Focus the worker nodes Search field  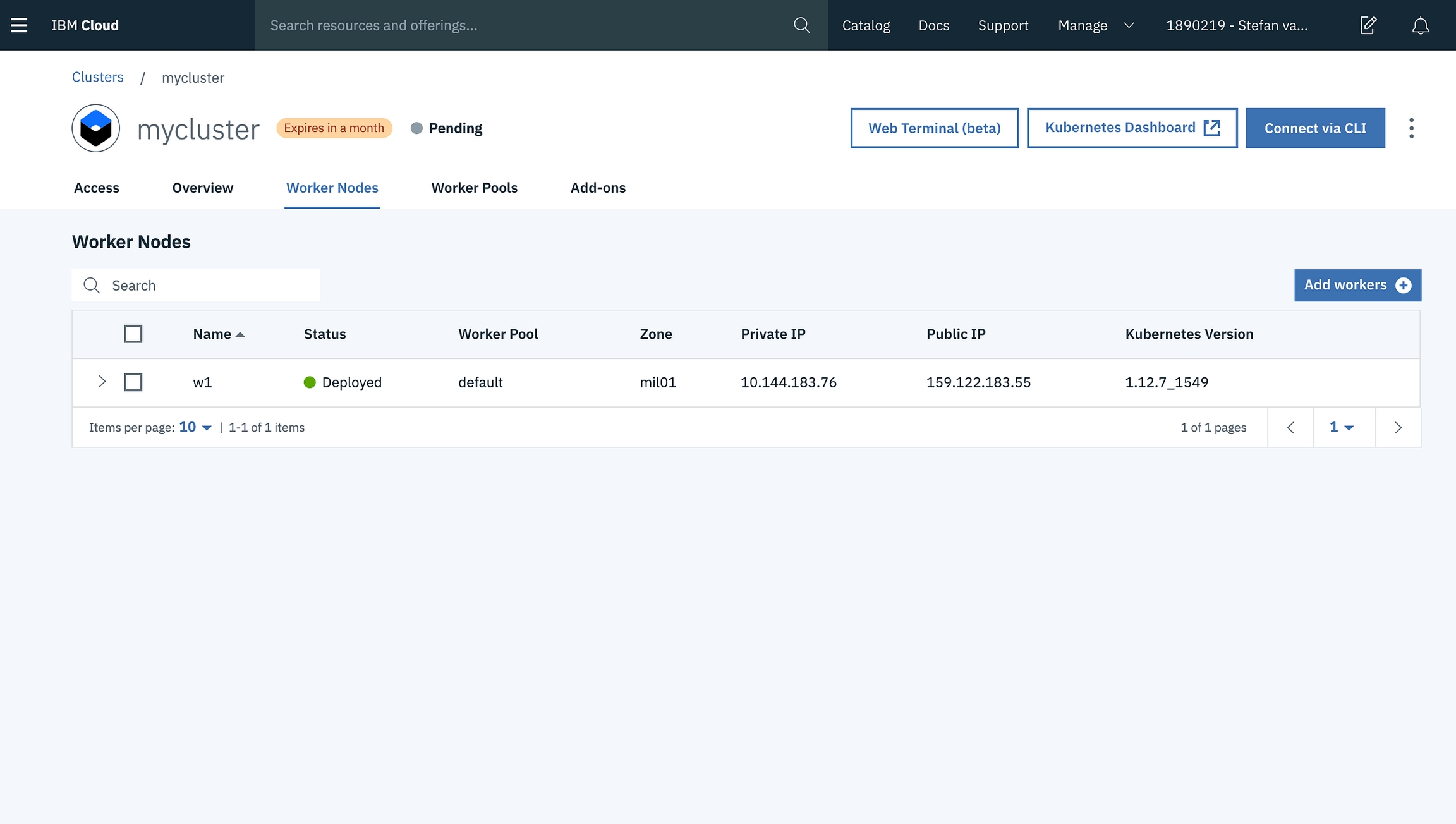(196, 286)
